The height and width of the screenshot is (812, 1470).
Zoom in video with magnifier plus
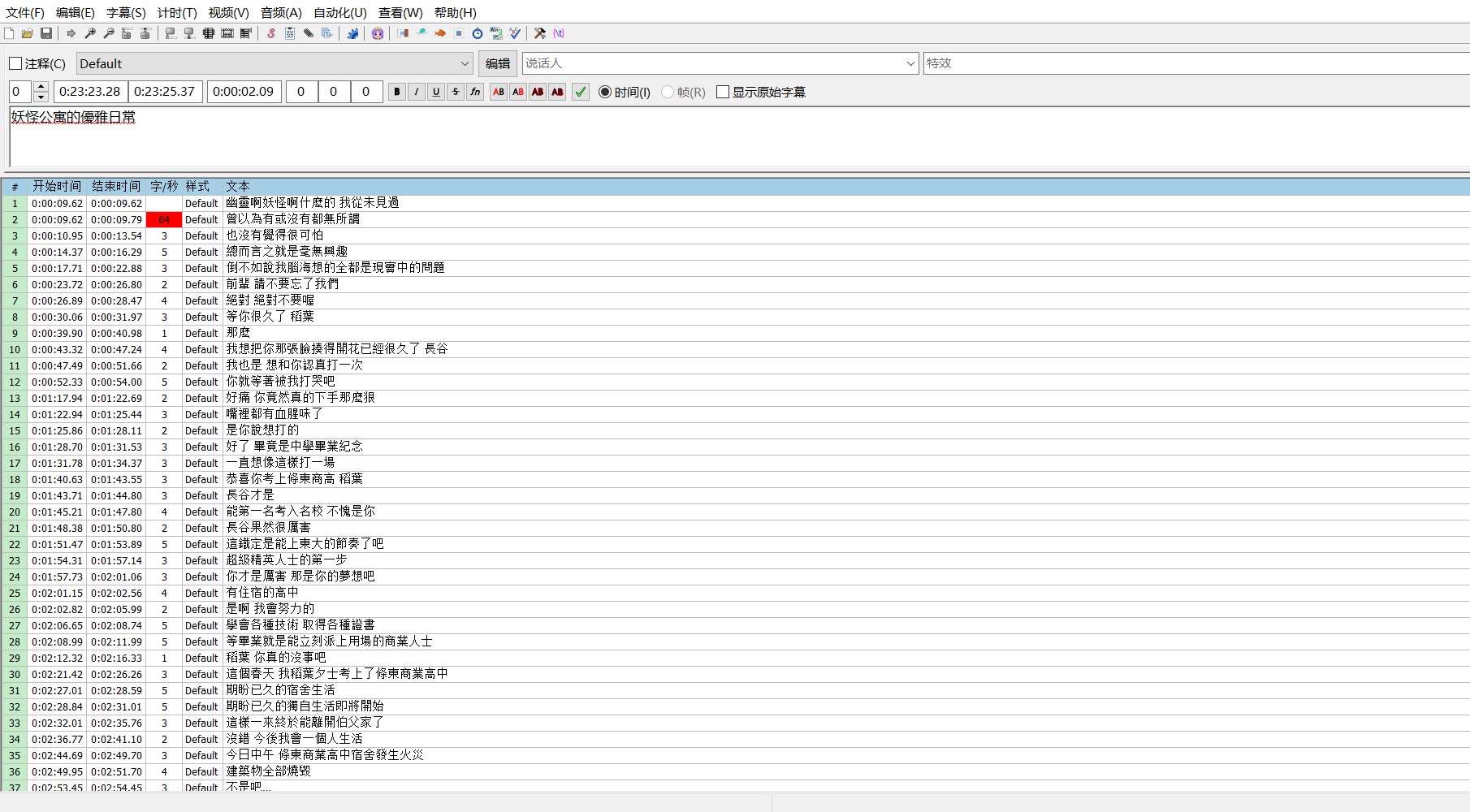click(90, 33)
